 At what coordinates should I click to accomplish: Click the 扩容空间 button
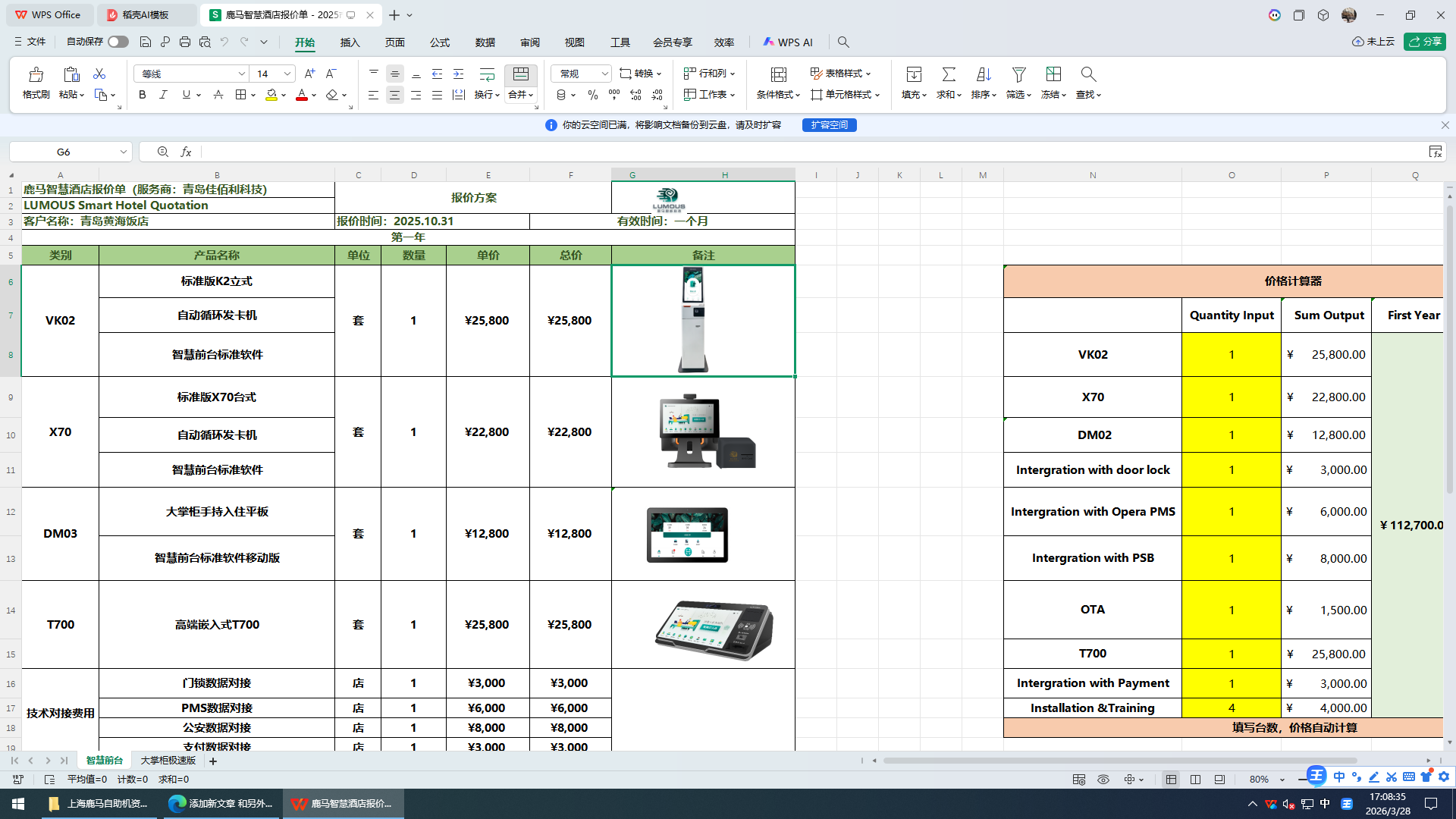[829, 125]
